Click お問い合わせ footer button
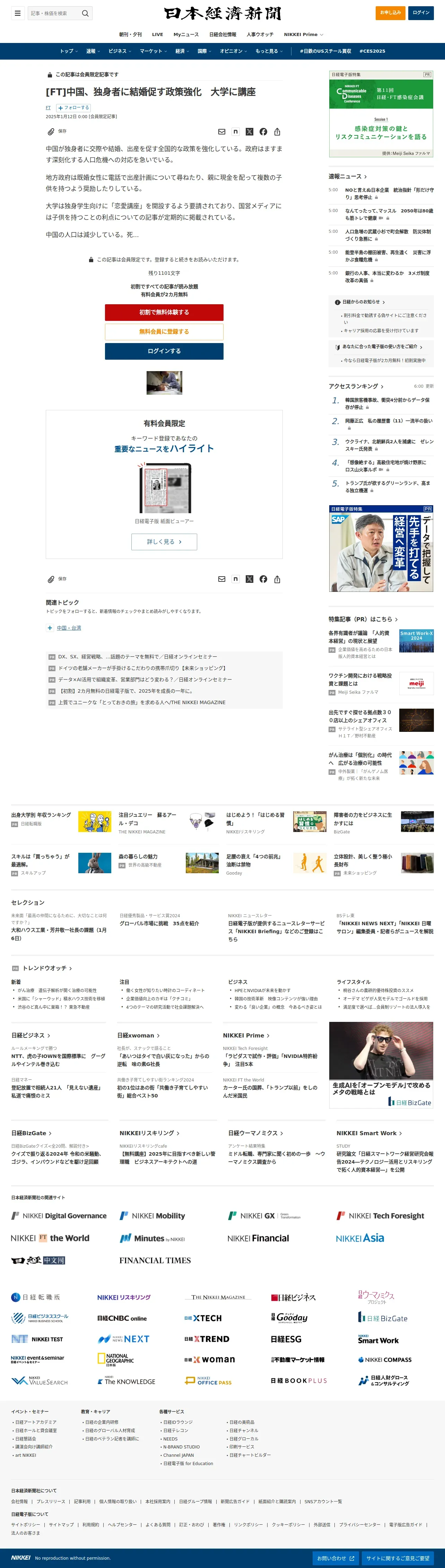Viewport: 445px width, 1568px height. [335, 1558]
